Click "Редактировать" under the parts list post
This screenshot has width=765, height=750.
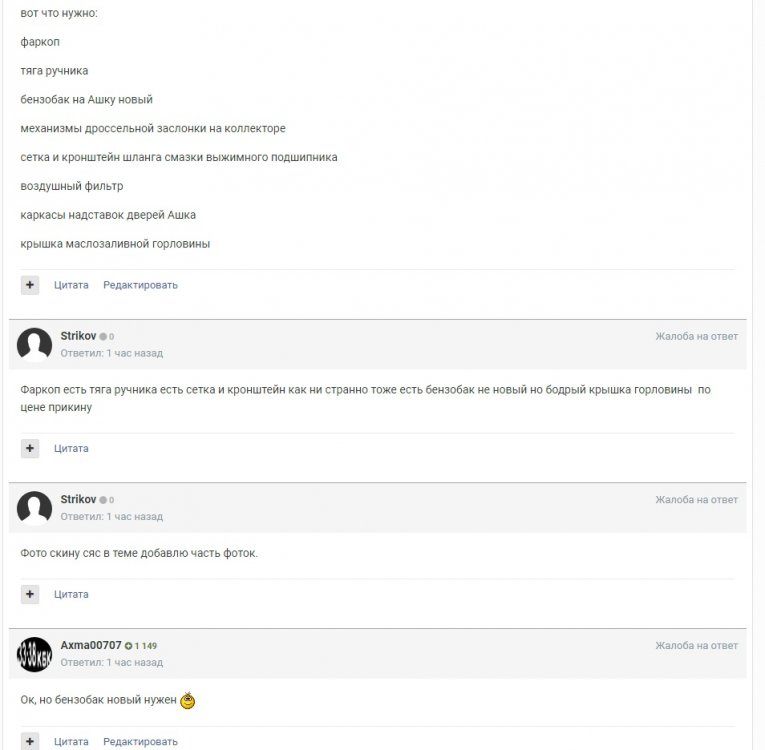[x=140, y=285]
